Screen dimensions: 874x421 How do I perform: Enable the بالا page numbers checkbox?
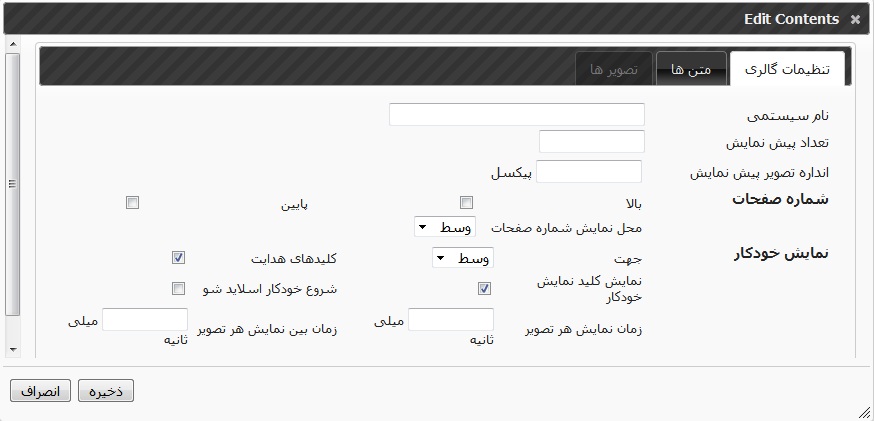coord(467,203)
